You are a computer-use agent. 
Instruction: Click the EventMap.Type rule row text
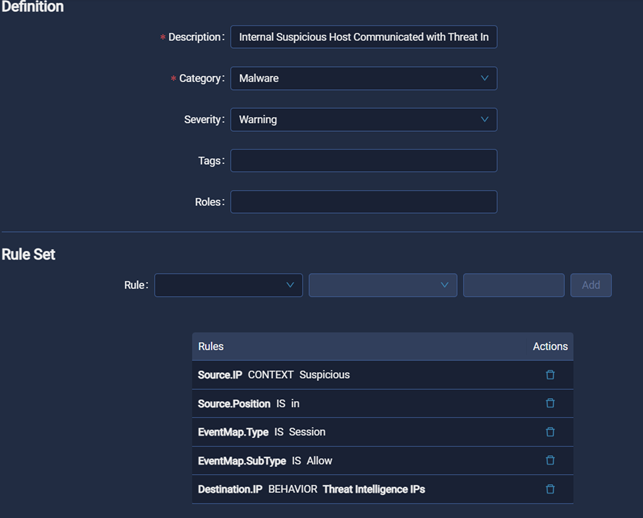click(x=262, y=432)
